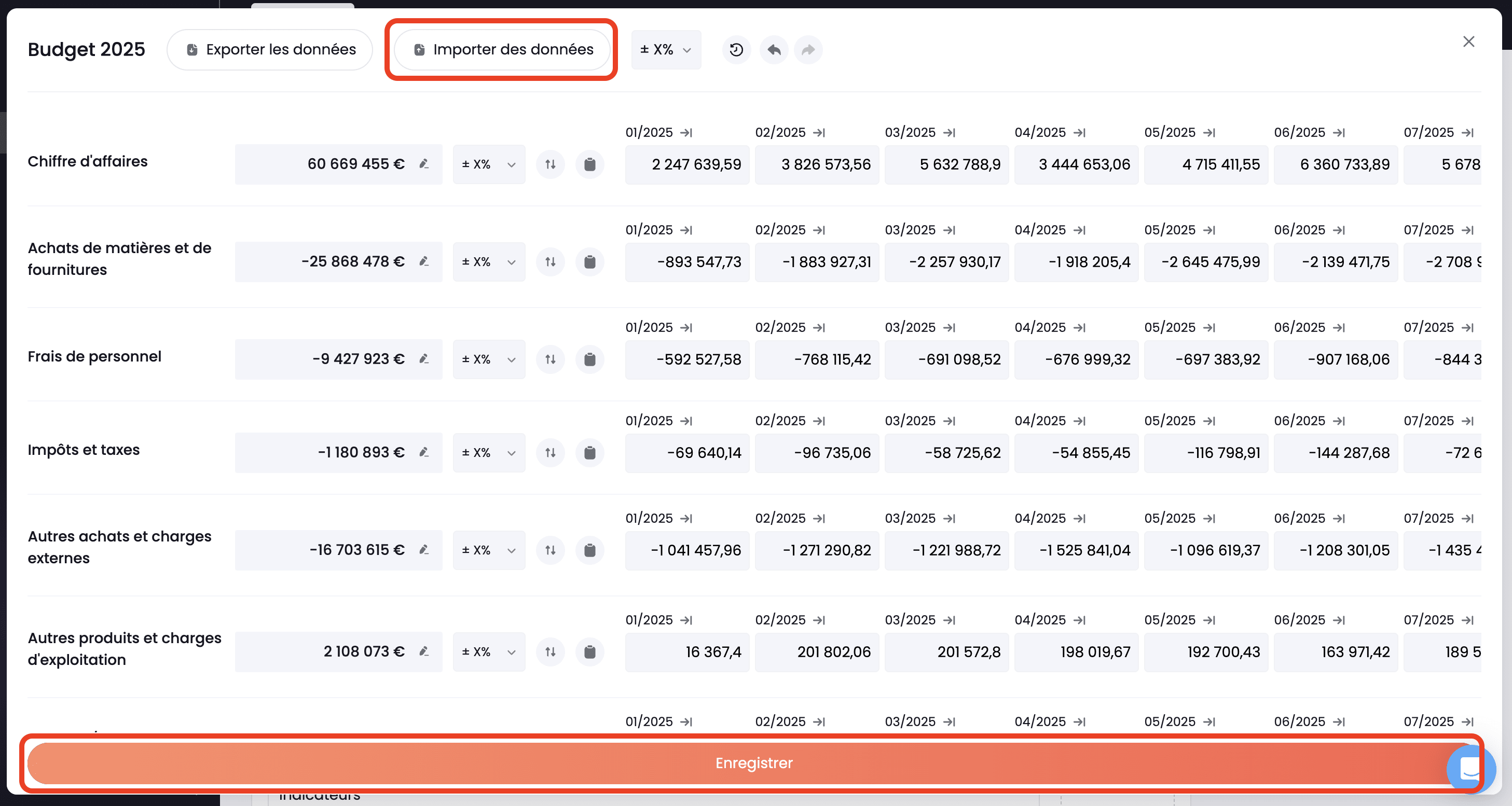Open ± X% dropdown for Frais de personnel
This screenshot has width=1512, height=806.
pos(489,359)
